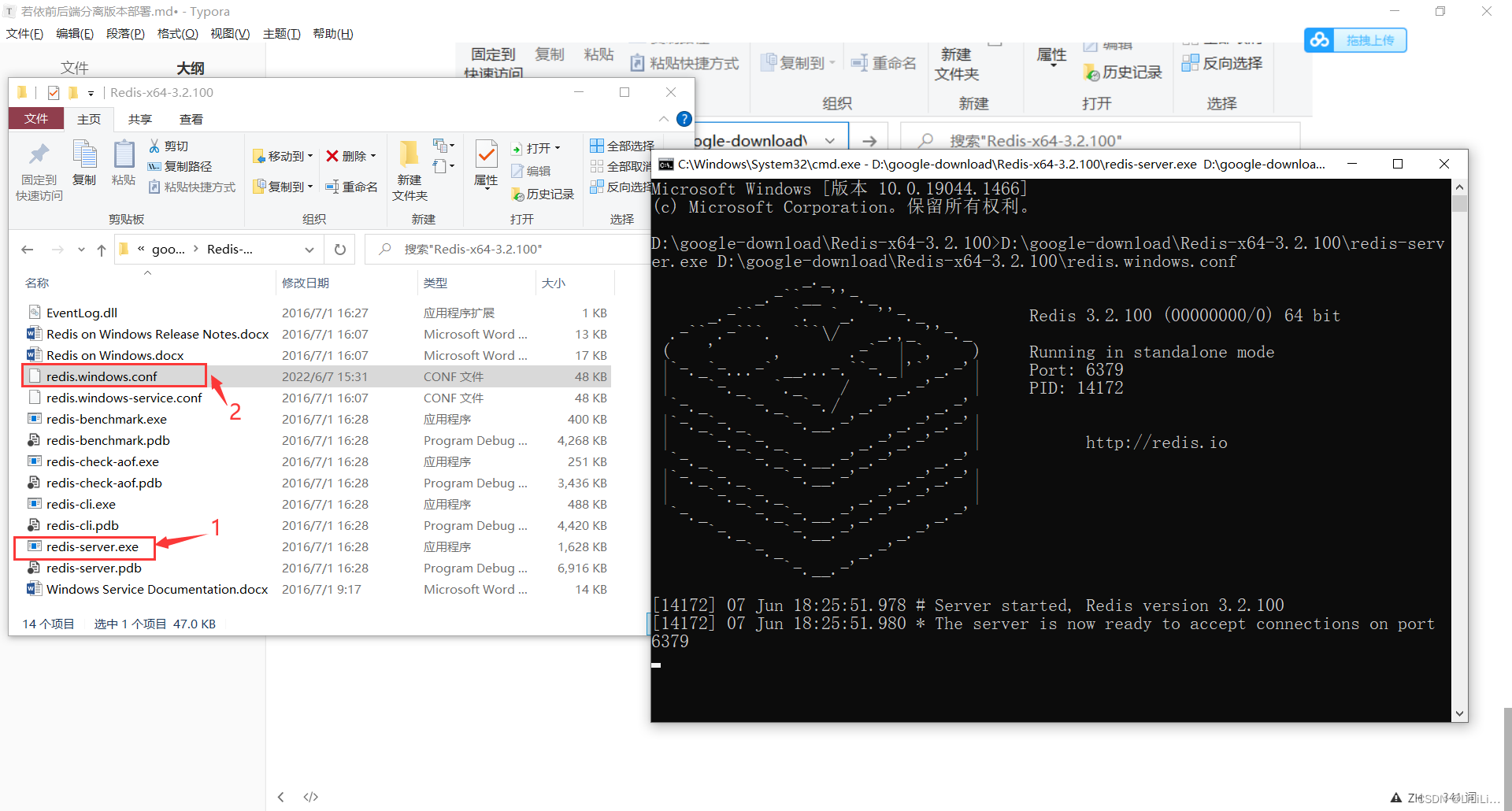Viewport: 1512px width, 811px height.
Task: Click the cmd window scroll up arrow
Action: pyautogui.click(x=1459, y=187)
